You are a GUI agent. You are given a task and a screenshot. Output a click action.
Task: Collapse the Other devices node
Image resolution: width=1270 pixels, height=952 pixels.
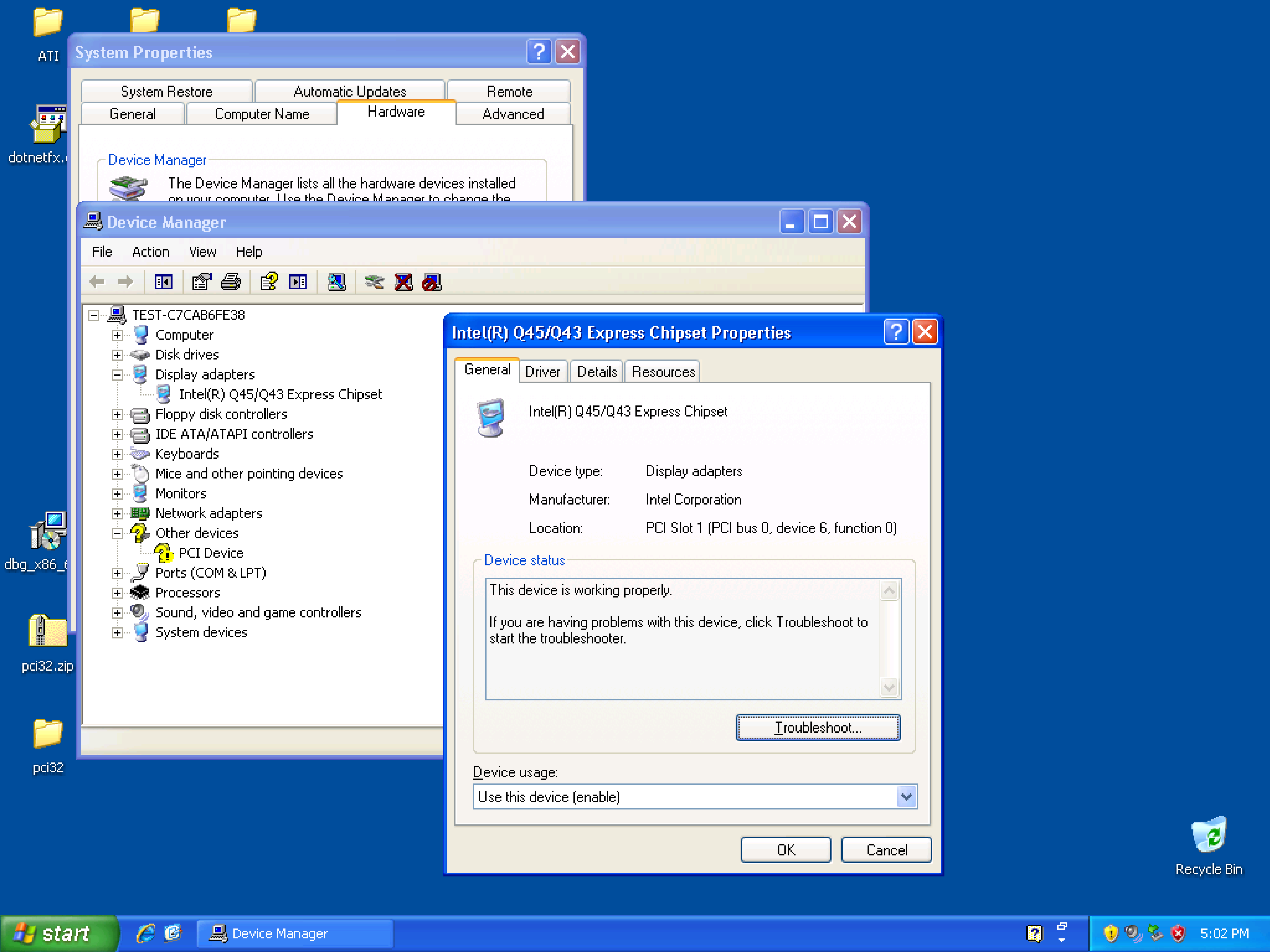(117, 533)
